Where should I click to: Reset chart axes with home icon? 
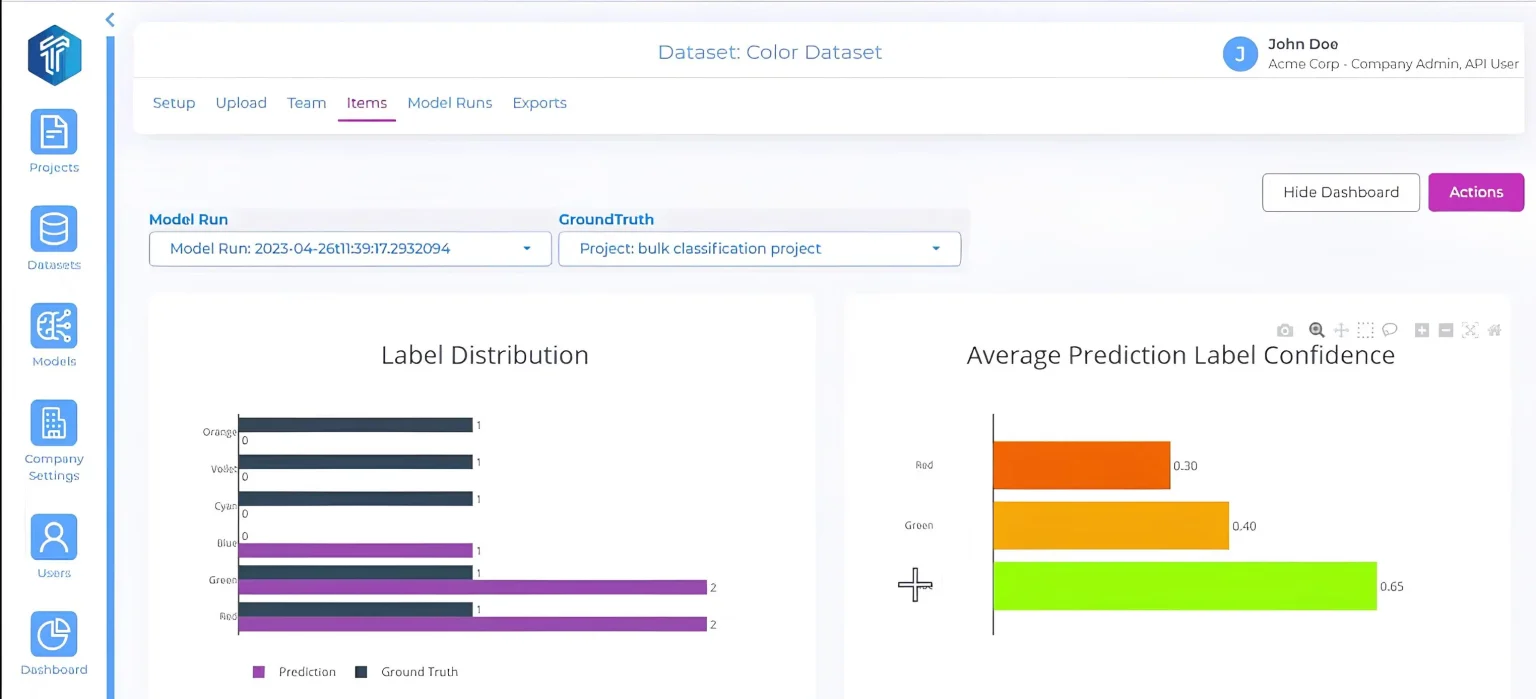coord(1494,330)
